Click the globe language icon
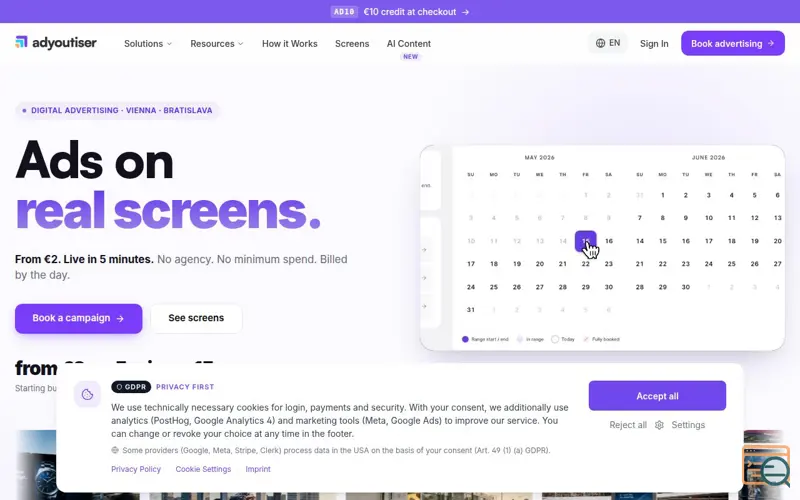 click(601, 43)
